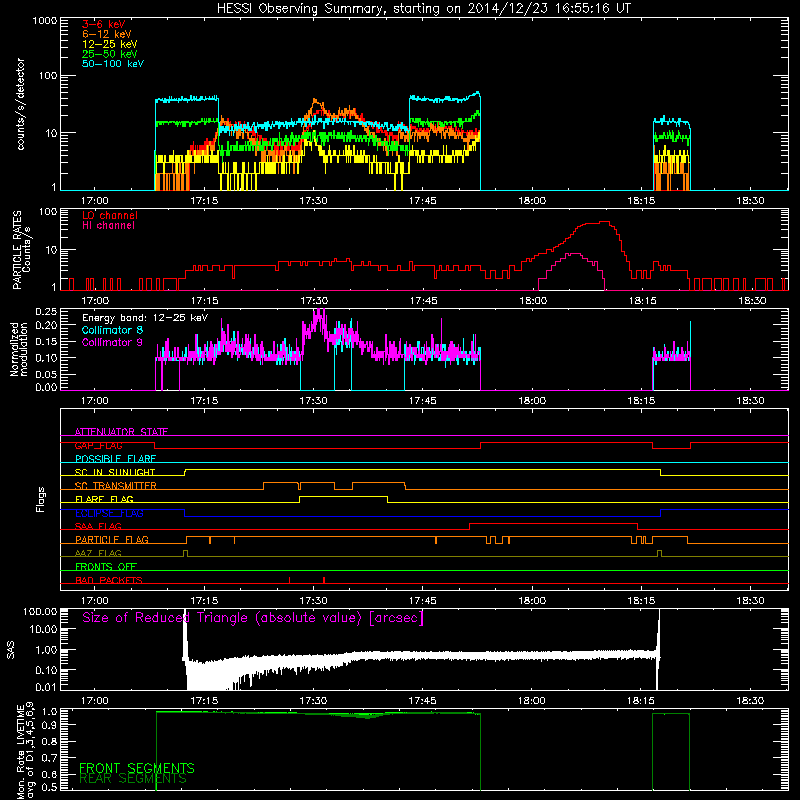Click the 0.25 value on modulation axis

46,311
